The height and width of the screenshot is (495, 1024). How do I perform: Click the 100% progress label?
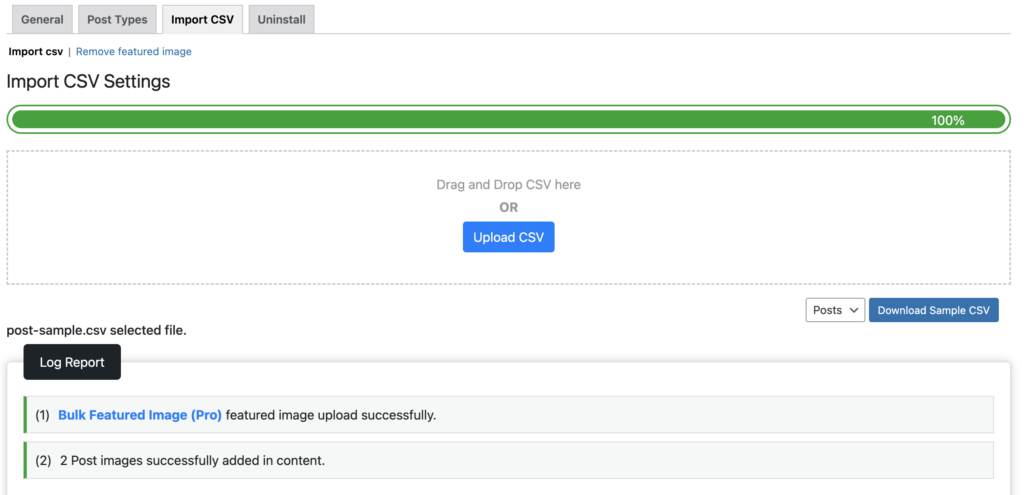(947, 120)
